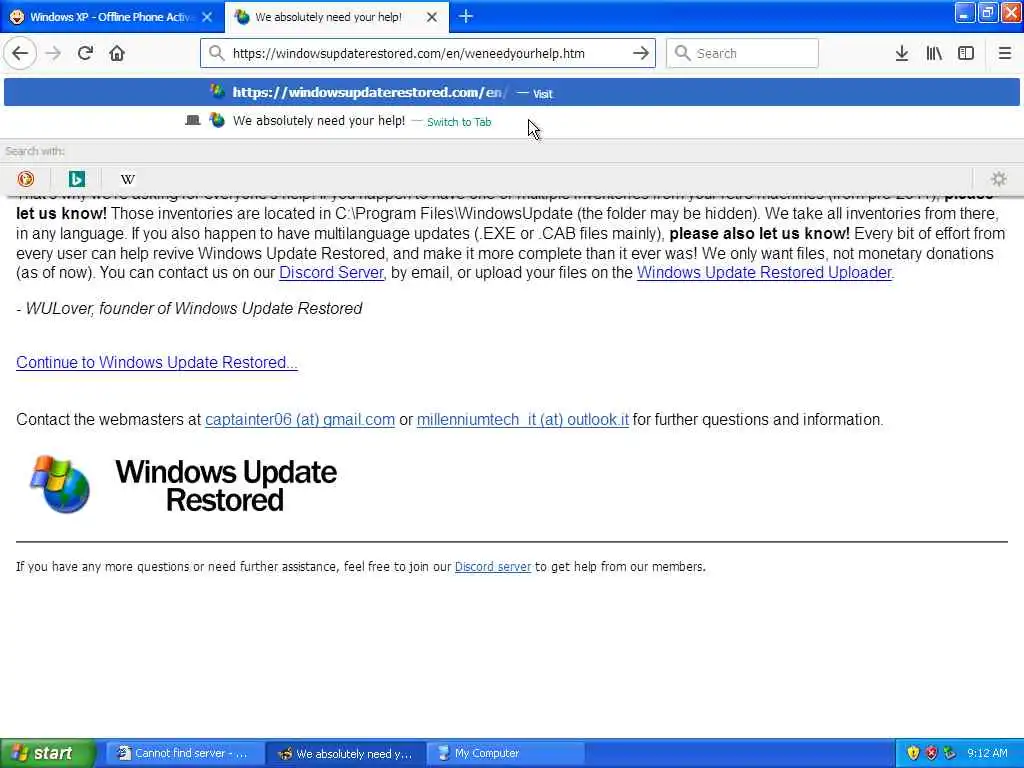Search with DuckDuckGo engine icon

(26, 178)
